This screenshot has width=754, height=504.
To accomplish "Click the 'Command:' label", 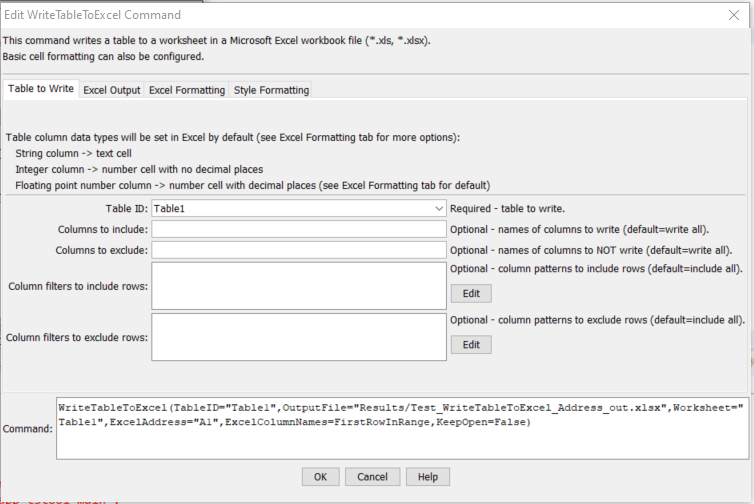I will point(27,428).
